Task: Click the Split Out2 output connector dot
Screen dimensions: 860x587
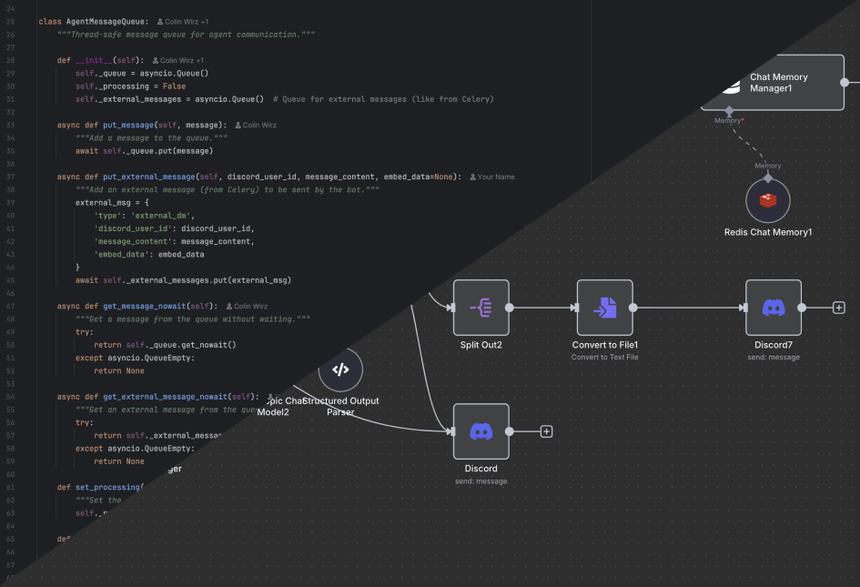Action: (509, 308)
